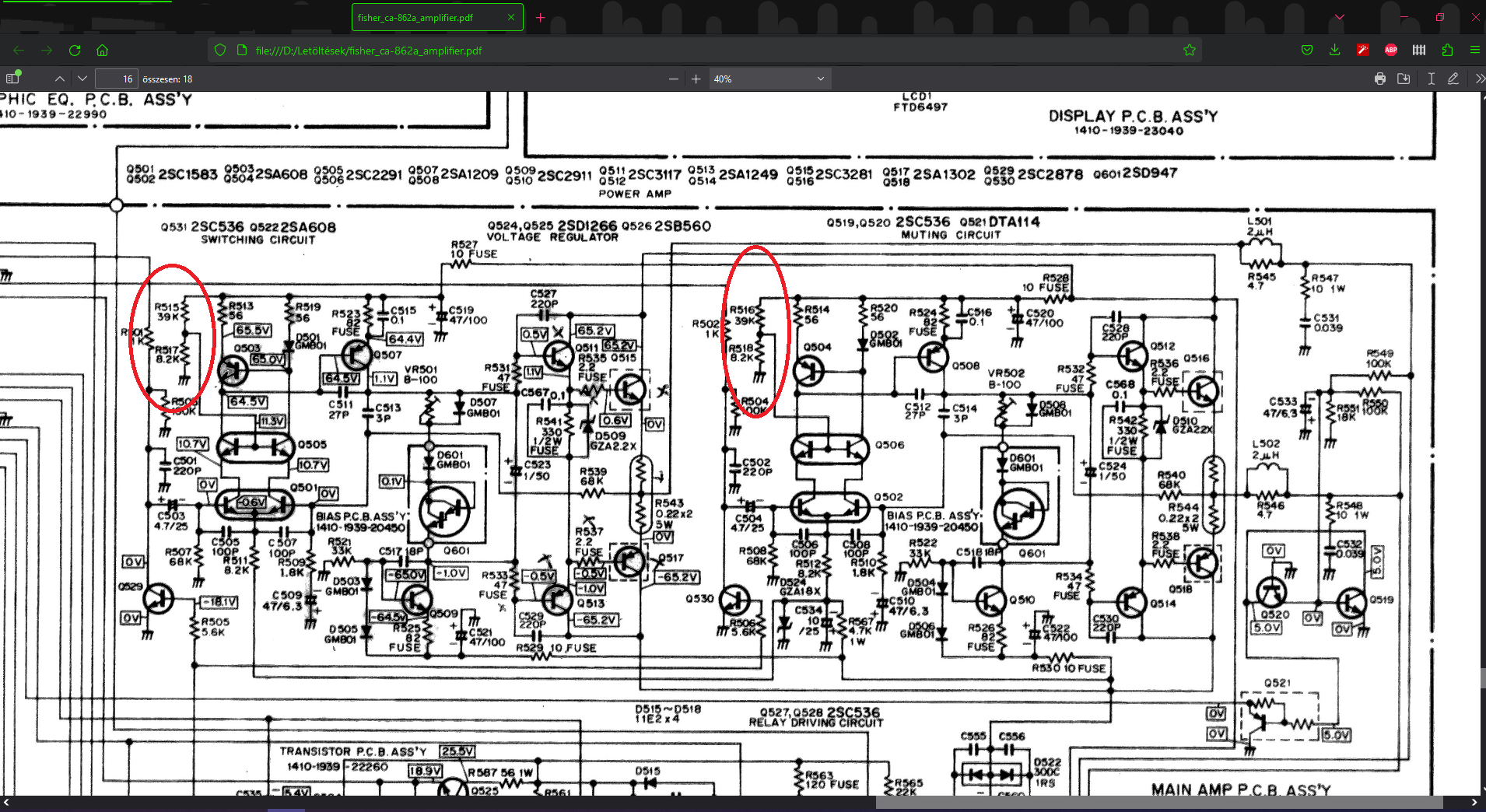Open PDF viewer additional tools menu
Screen dimensions: 1486x812
[x=1478, y=79]
